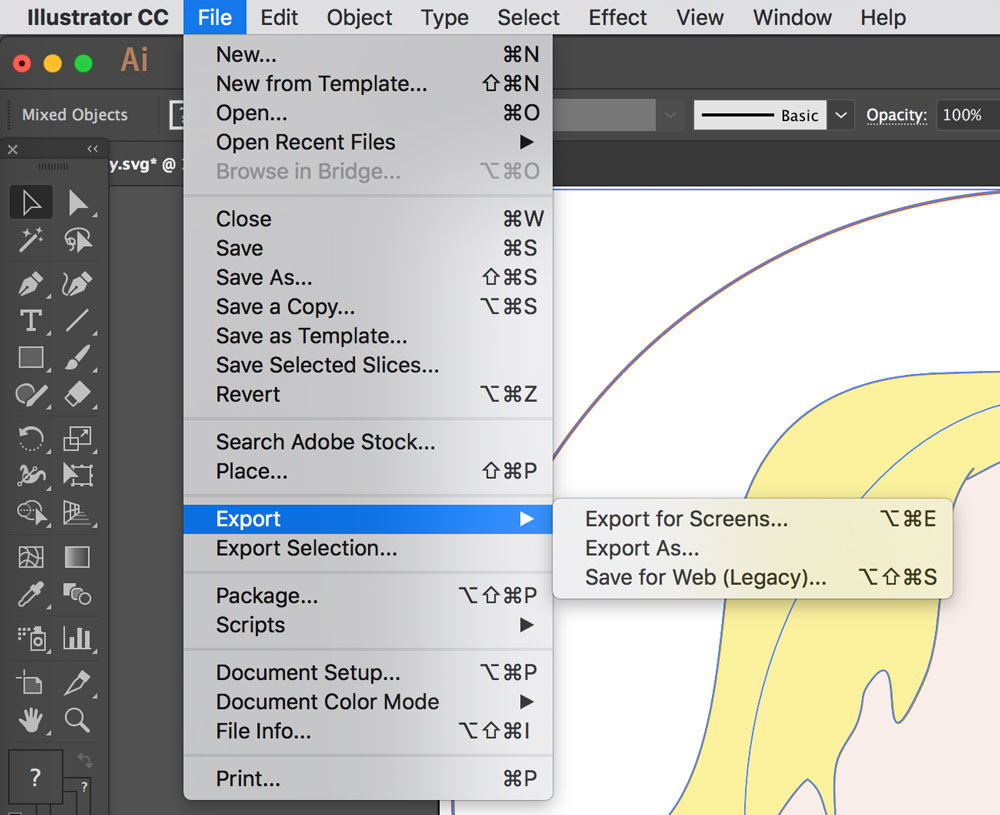Pick the Type tool
The height and width of the screenshot is (815, 1000).
click(30, 320)
